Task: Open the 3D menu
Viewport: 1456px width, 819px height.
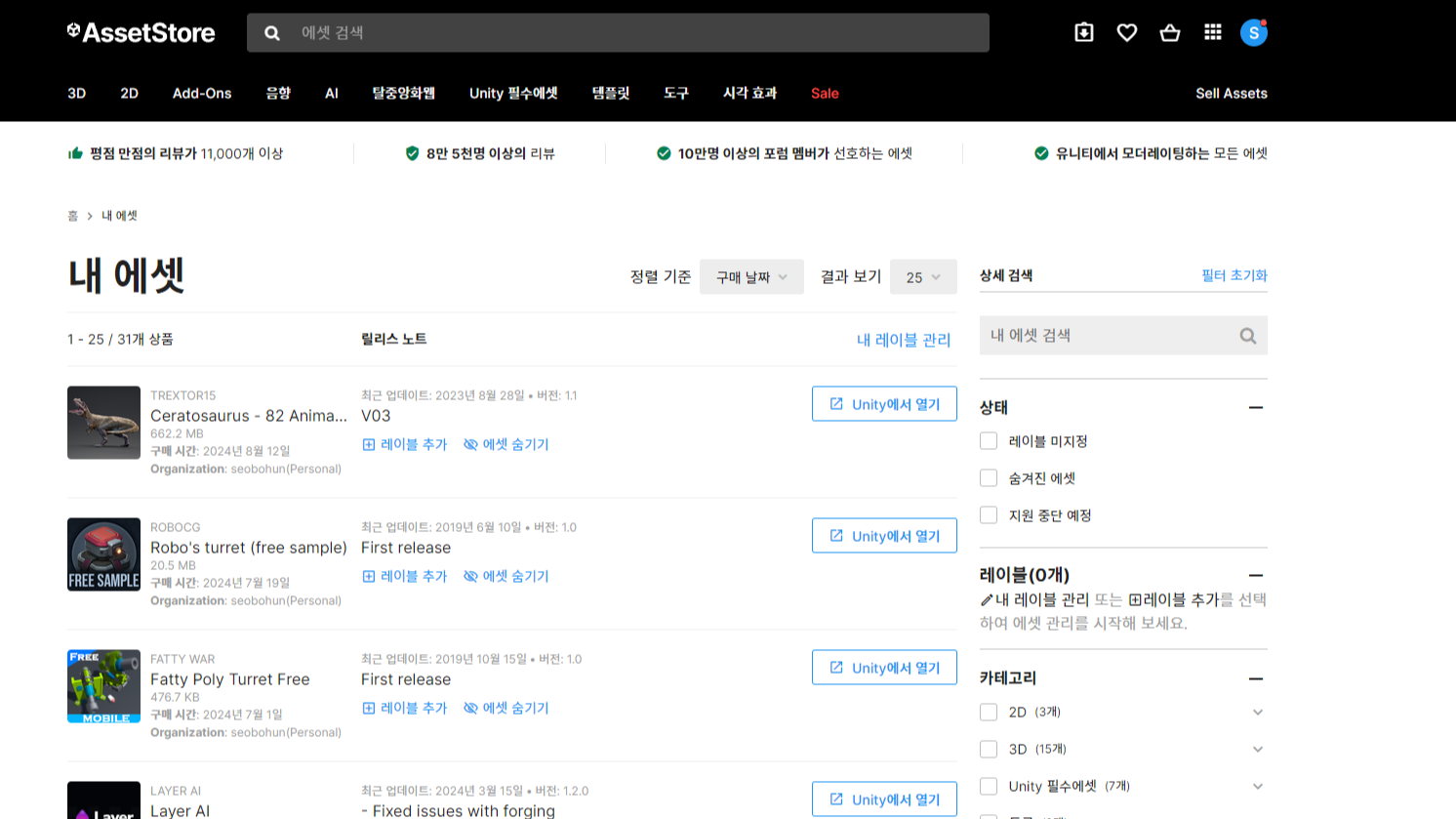Action: [x=77, y=94]
